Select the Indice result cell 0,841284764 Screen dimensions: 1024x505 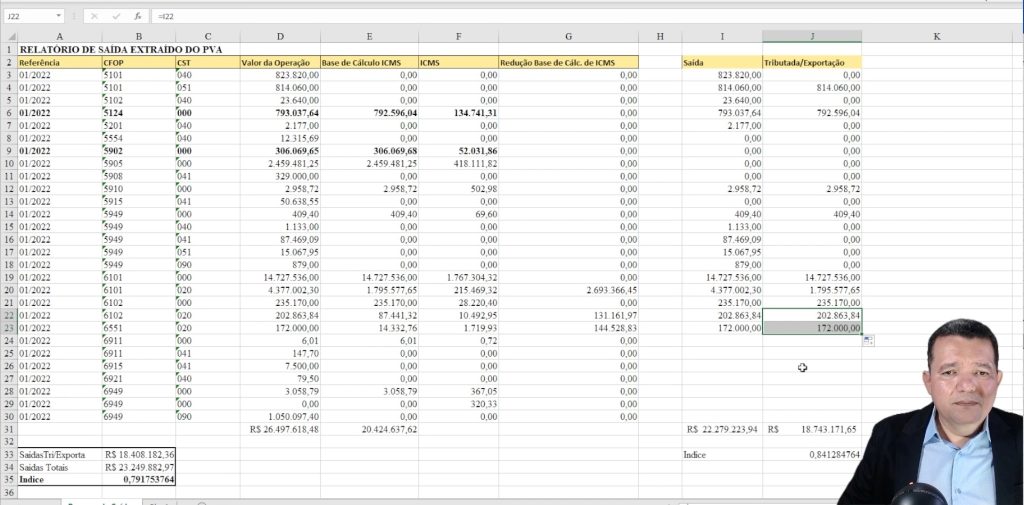point(811,454)
